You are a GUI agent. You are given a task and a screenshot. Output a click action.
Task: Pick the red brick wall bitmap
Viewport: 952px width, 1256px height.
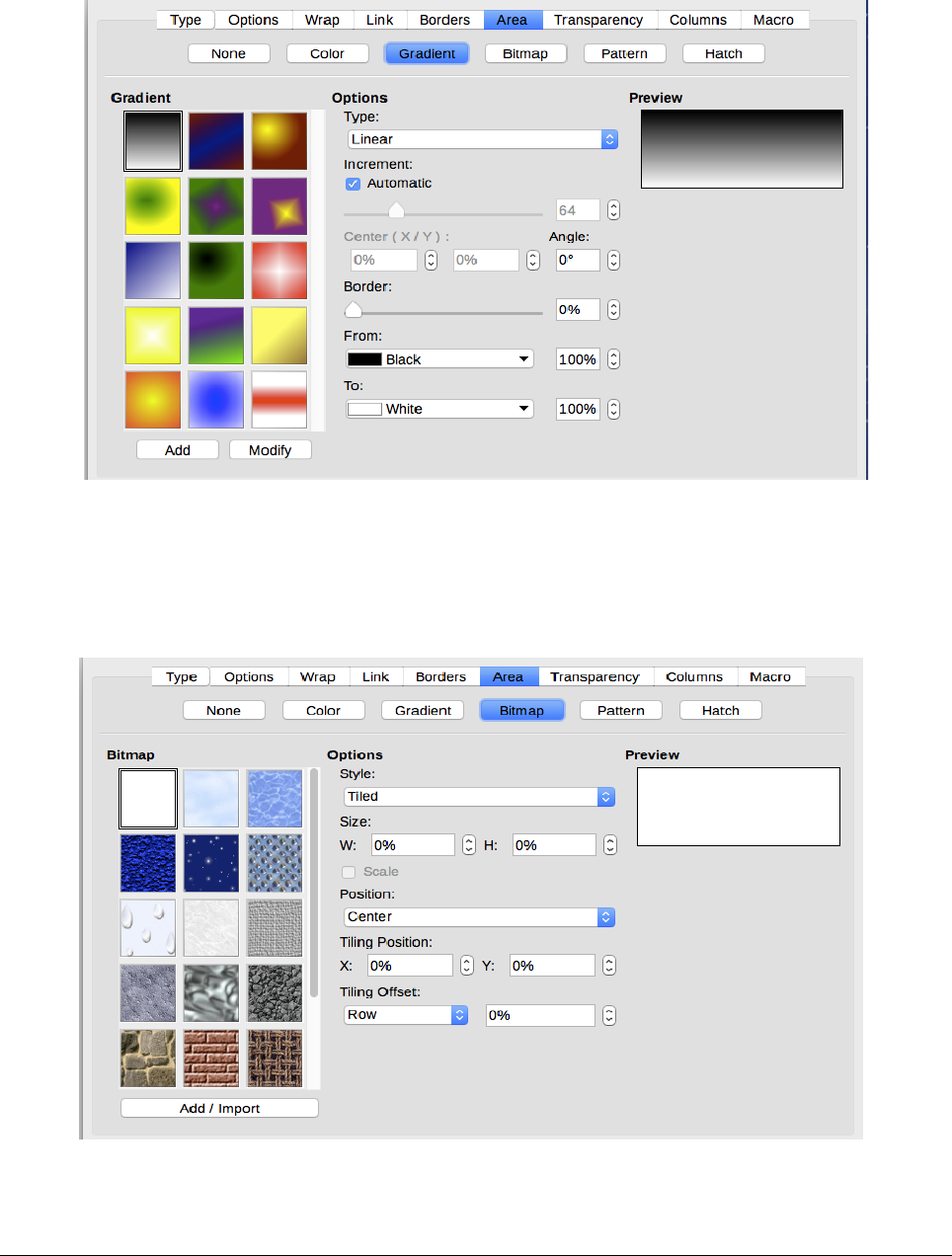click(211, 1058)
